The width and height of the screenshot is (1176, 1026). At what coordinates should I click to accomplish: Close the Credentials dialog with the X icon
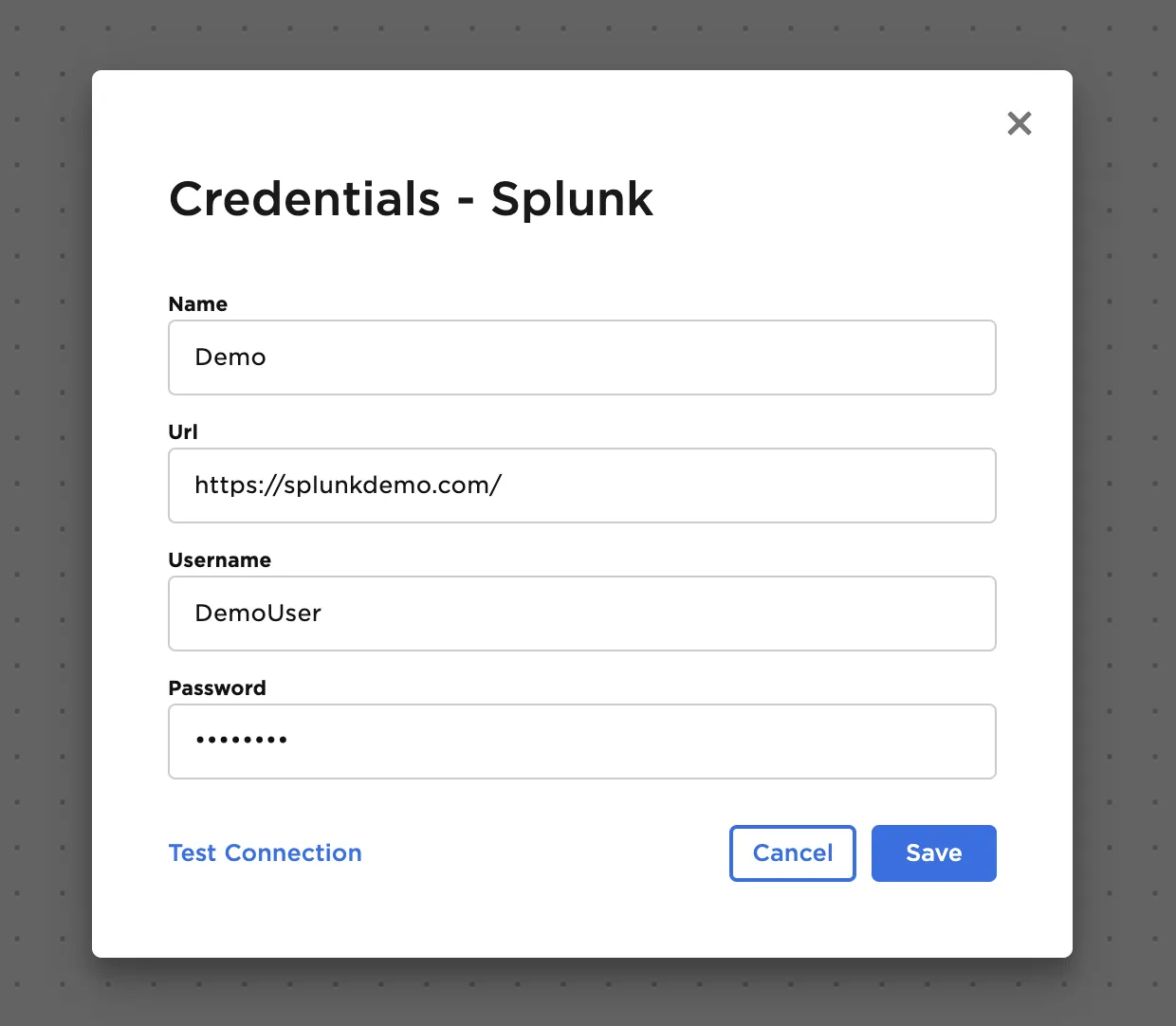click(x=1020, y=123)
